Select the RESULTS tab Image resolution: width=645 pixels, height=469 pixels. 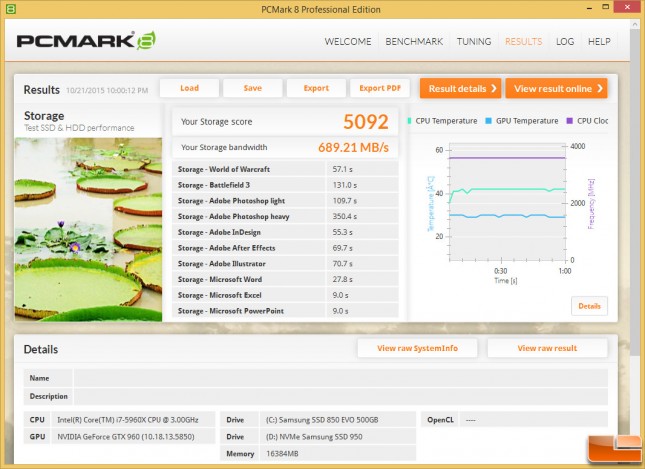click(523, 42)
